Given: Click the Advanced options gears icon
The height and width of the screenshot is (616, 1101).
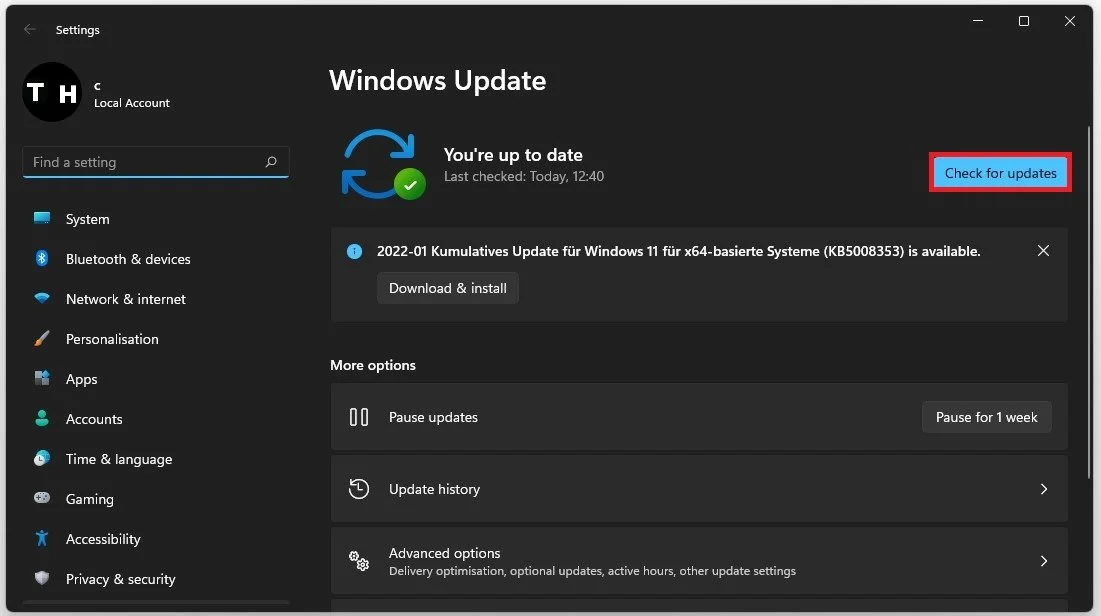Looking at the screenshot, I should (359, 561).
